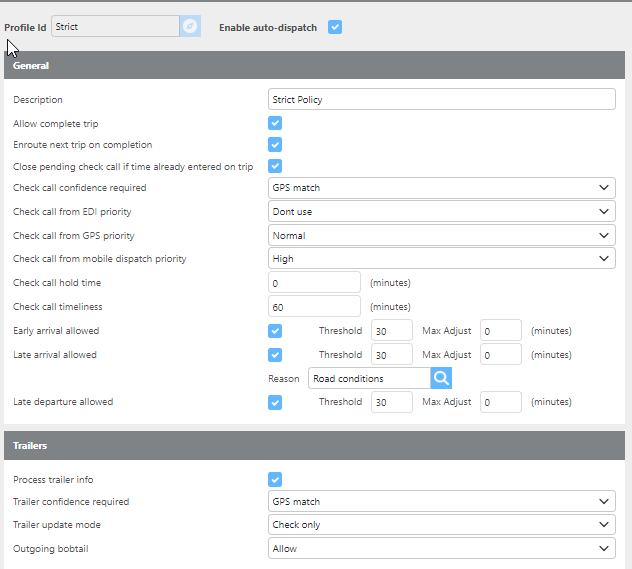Click the Description text field
The height and width of the screenshot is (569, 632).
[441, 99]
